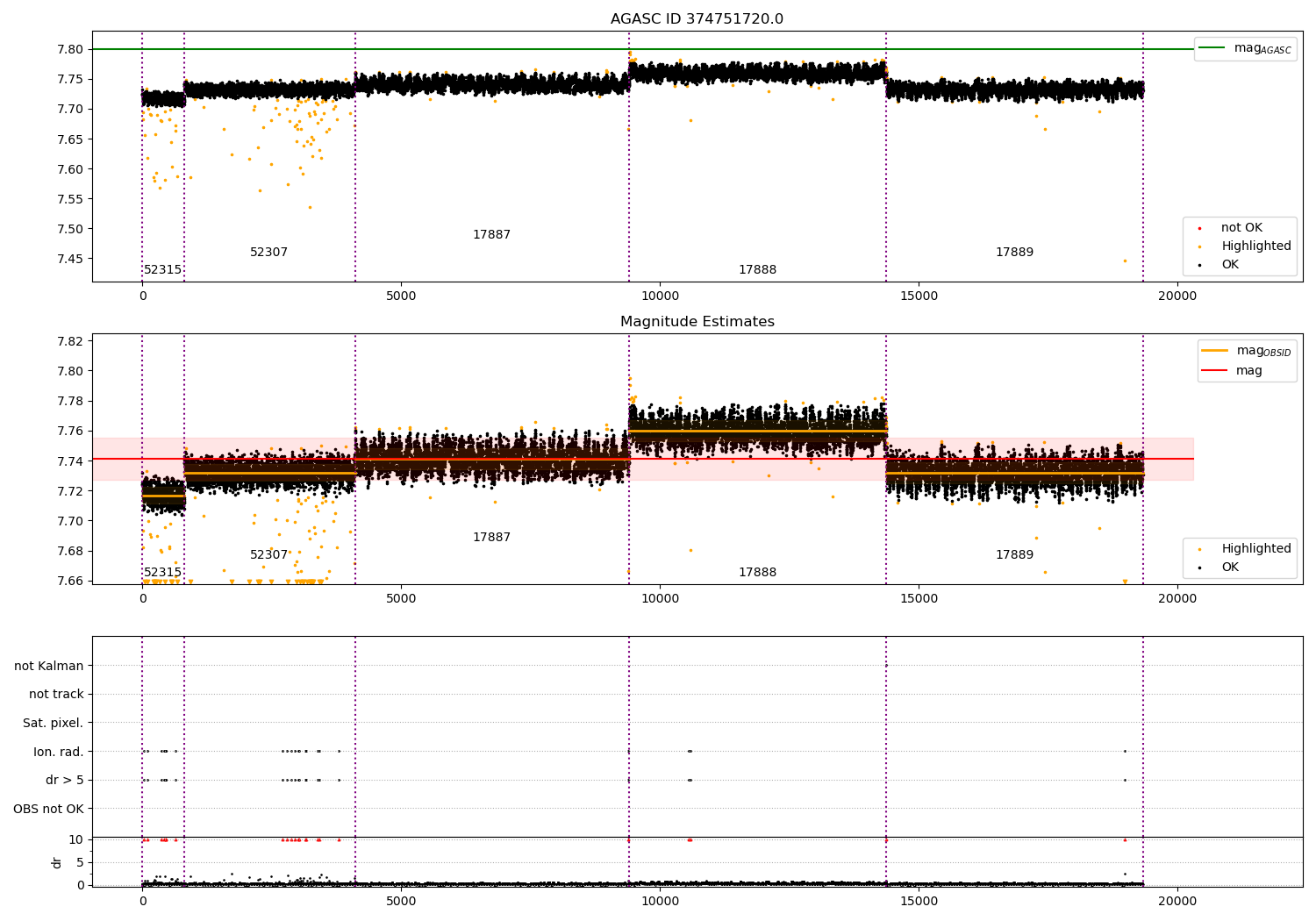Click 'OK' in the Magnitude Estimates legend
This screenshot has height=921, width=1316.
(x=1229, y=568)
